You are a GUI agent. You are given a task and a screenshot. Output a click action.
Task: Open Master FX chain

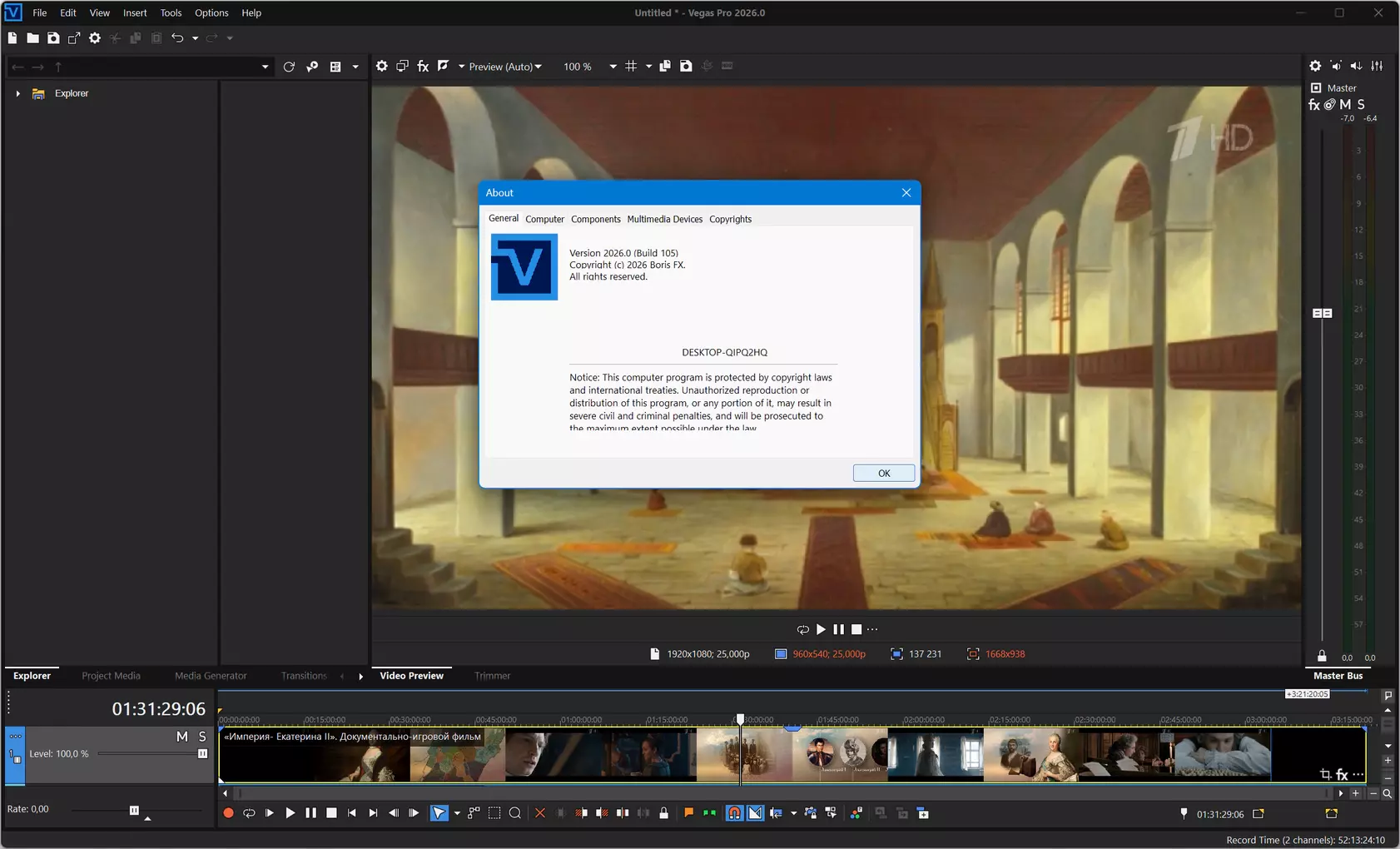click(x=1314, y=105)
